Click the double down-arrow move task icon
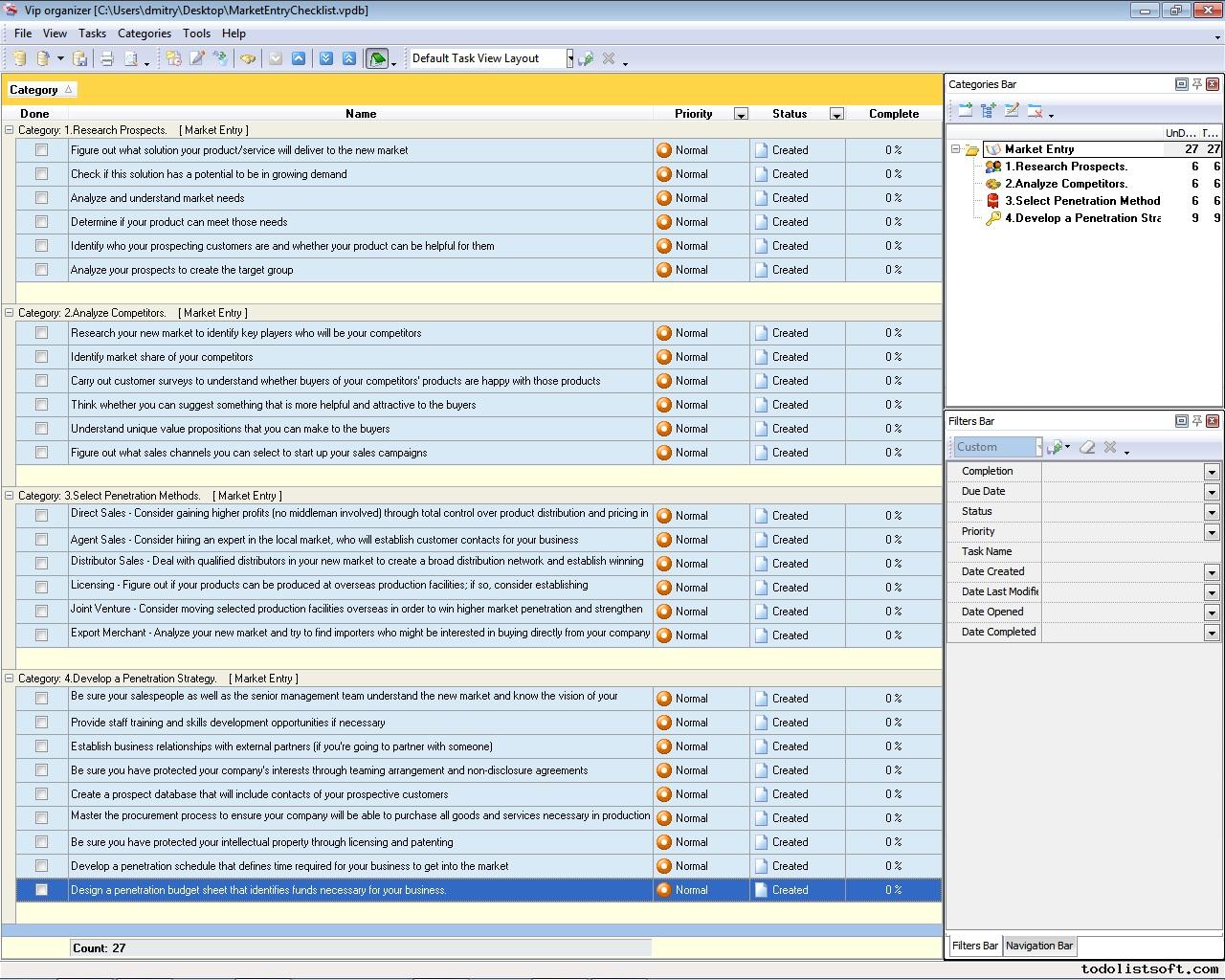1225x980 pixels. 326,59
